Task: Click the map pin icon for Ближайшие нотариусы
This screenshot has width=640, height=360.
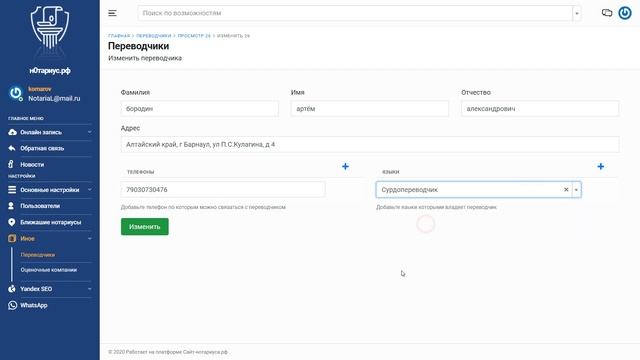Action: [x=11, y=222]
